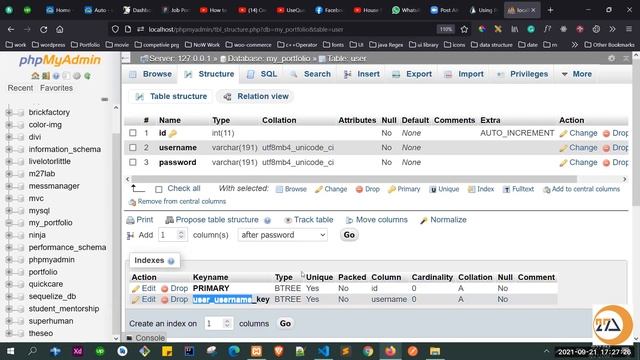
Task: Click Drop icon for username column
Action: click(x=607, y=148)
